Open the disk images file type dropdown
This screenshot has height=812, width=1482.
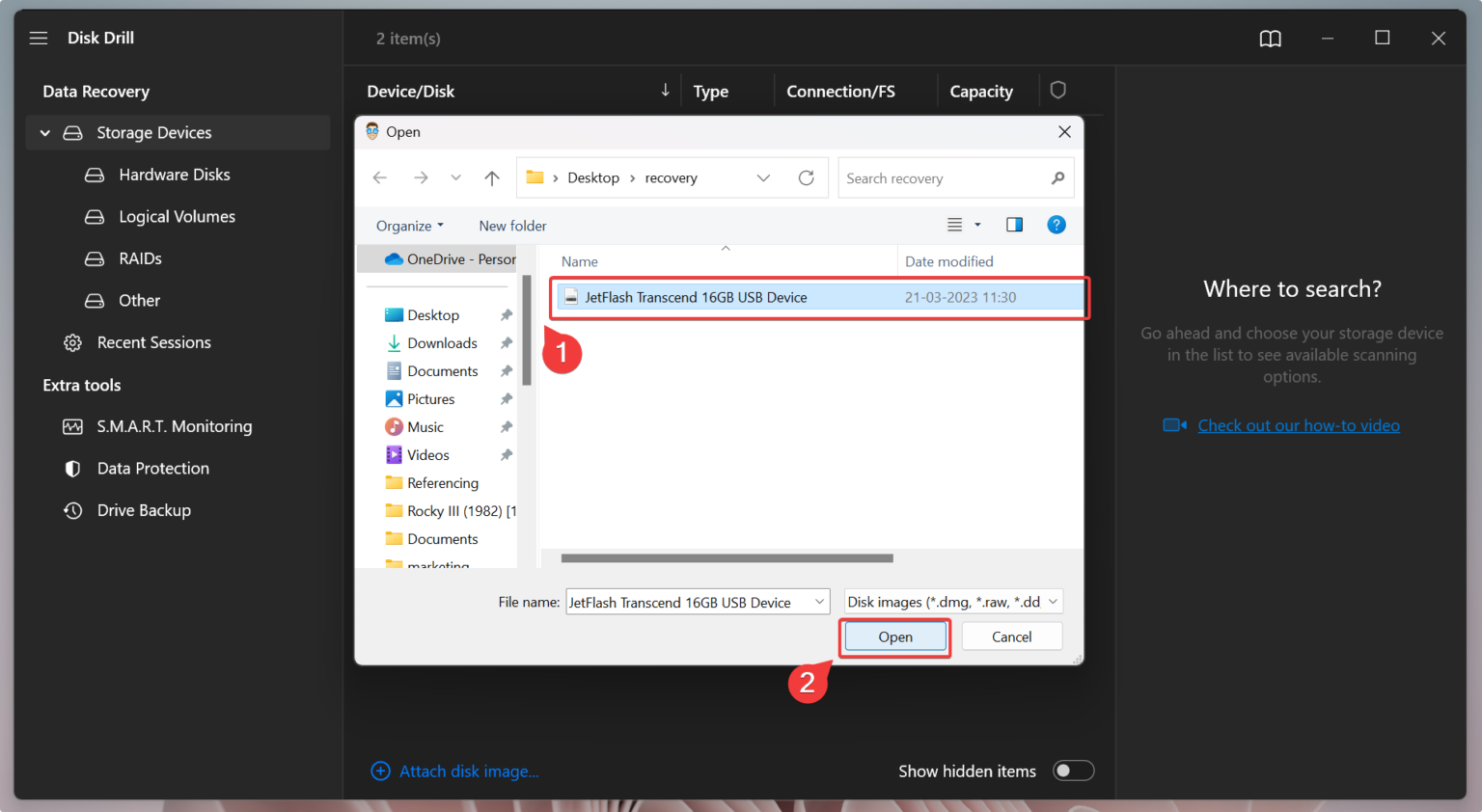point(952,601)
